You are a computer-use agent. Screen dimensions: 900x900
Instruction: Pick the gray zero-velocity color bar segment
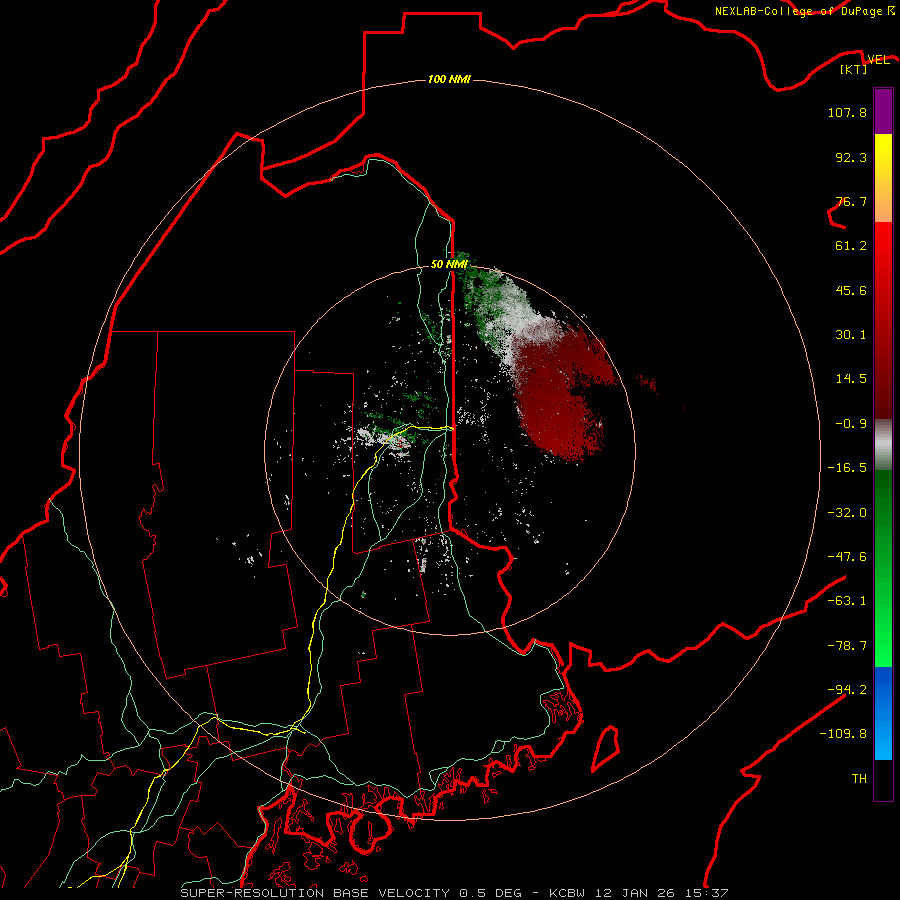pyautogui.click(x=883, y=443)
